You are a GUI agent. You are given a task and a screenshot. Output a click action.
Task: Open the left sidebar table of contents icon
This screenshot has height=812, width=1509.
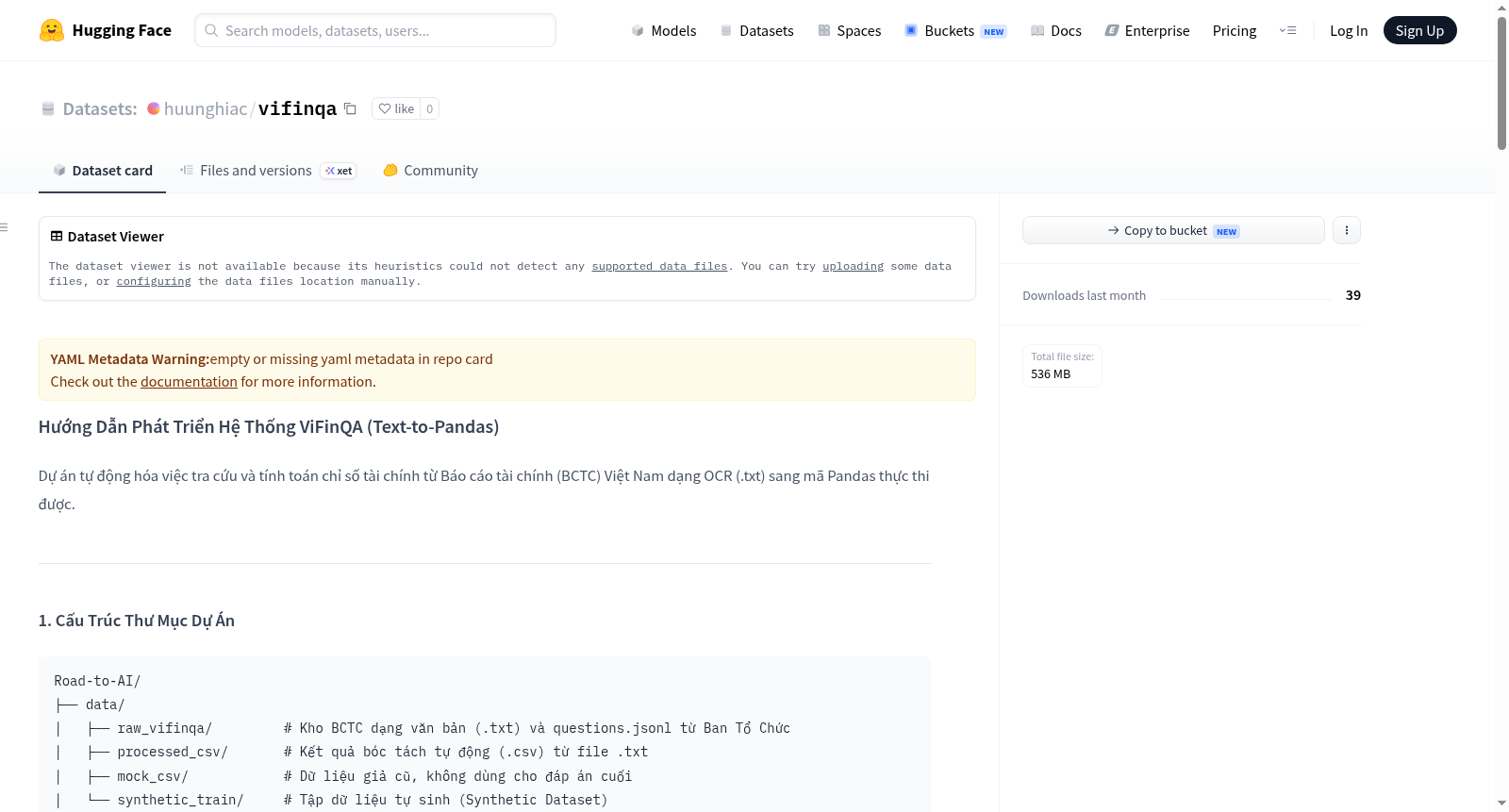(4, 227)
